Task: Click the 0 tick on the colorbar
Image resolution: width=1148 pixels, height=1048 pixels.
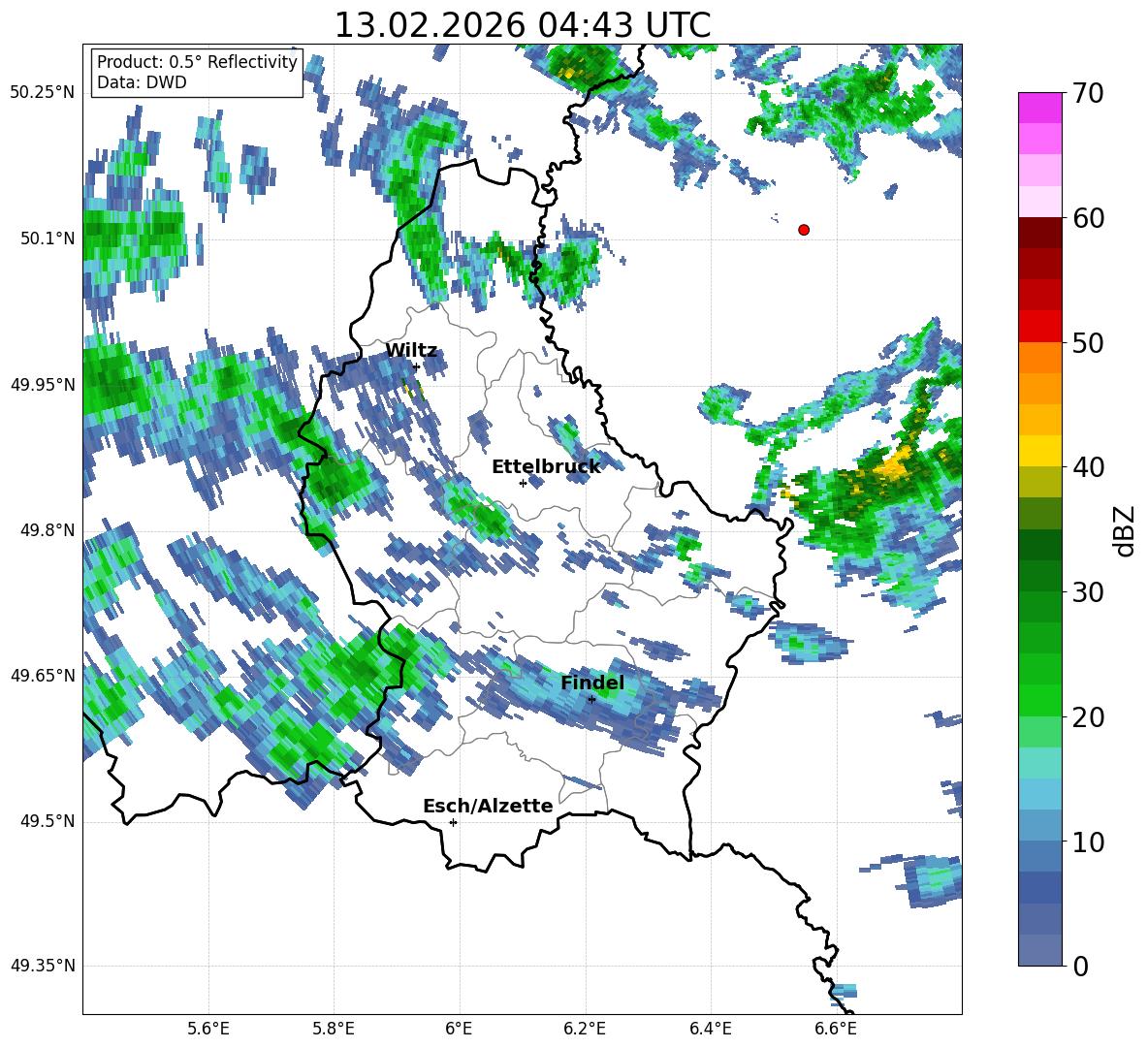Action: pyautogui.click(x=1080, y=966)
